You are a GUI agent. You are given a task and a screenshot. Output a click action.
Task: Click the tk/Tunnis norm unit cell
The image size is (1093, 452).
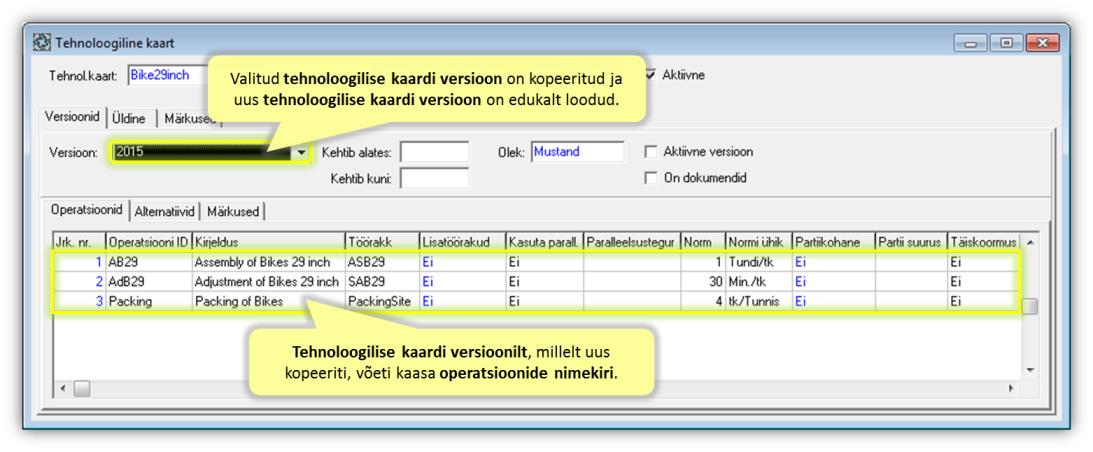click(x=758, y=301)
